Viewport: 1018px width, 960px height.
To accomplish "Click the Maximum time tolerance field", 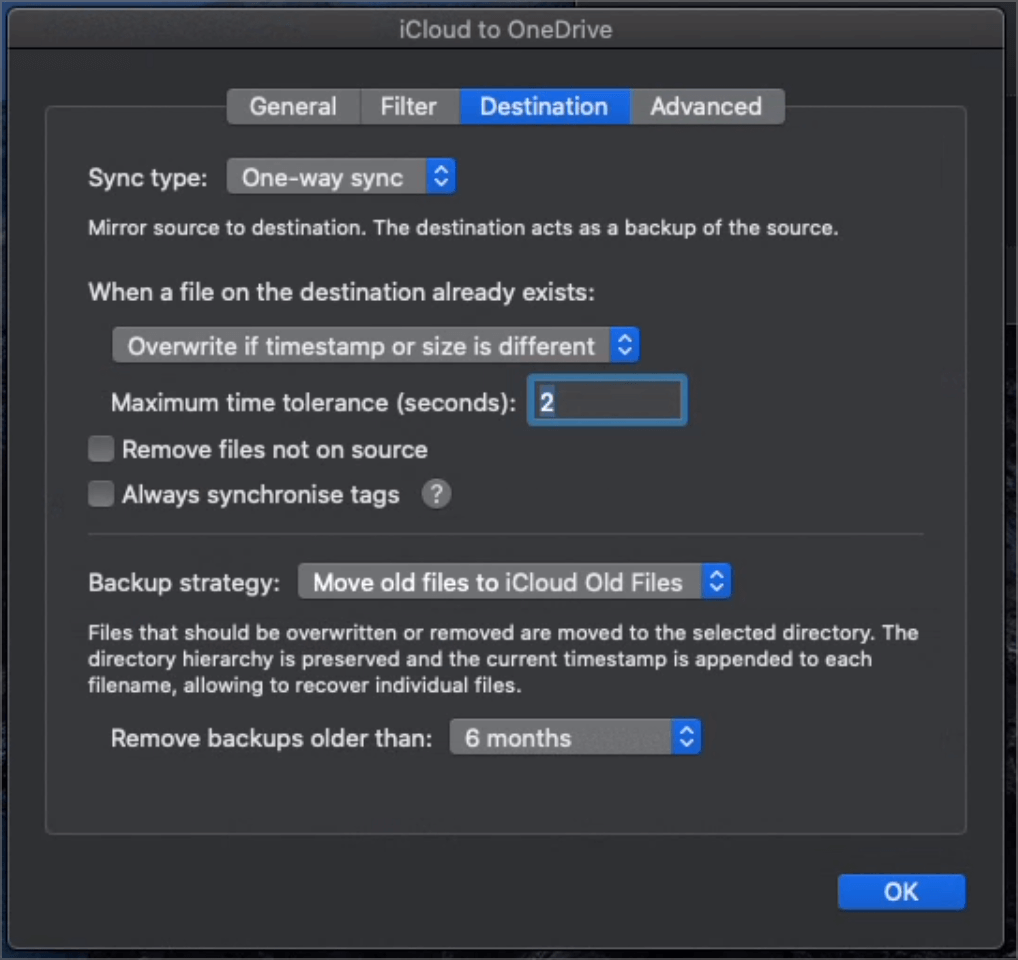I will pyautogui.click(x=607, y=401).
